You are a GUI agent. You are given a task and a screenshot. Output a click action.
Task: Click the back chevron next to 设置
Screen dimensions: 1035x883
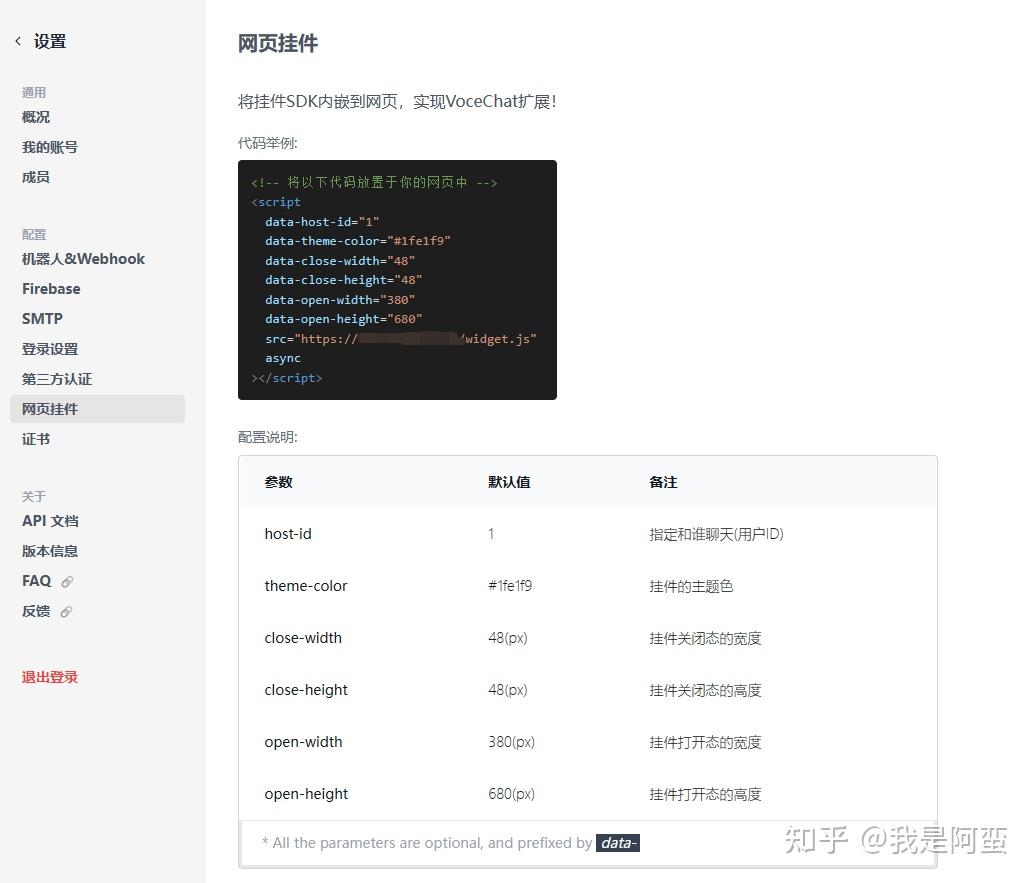pyautogui.click(x=17, y=40)
